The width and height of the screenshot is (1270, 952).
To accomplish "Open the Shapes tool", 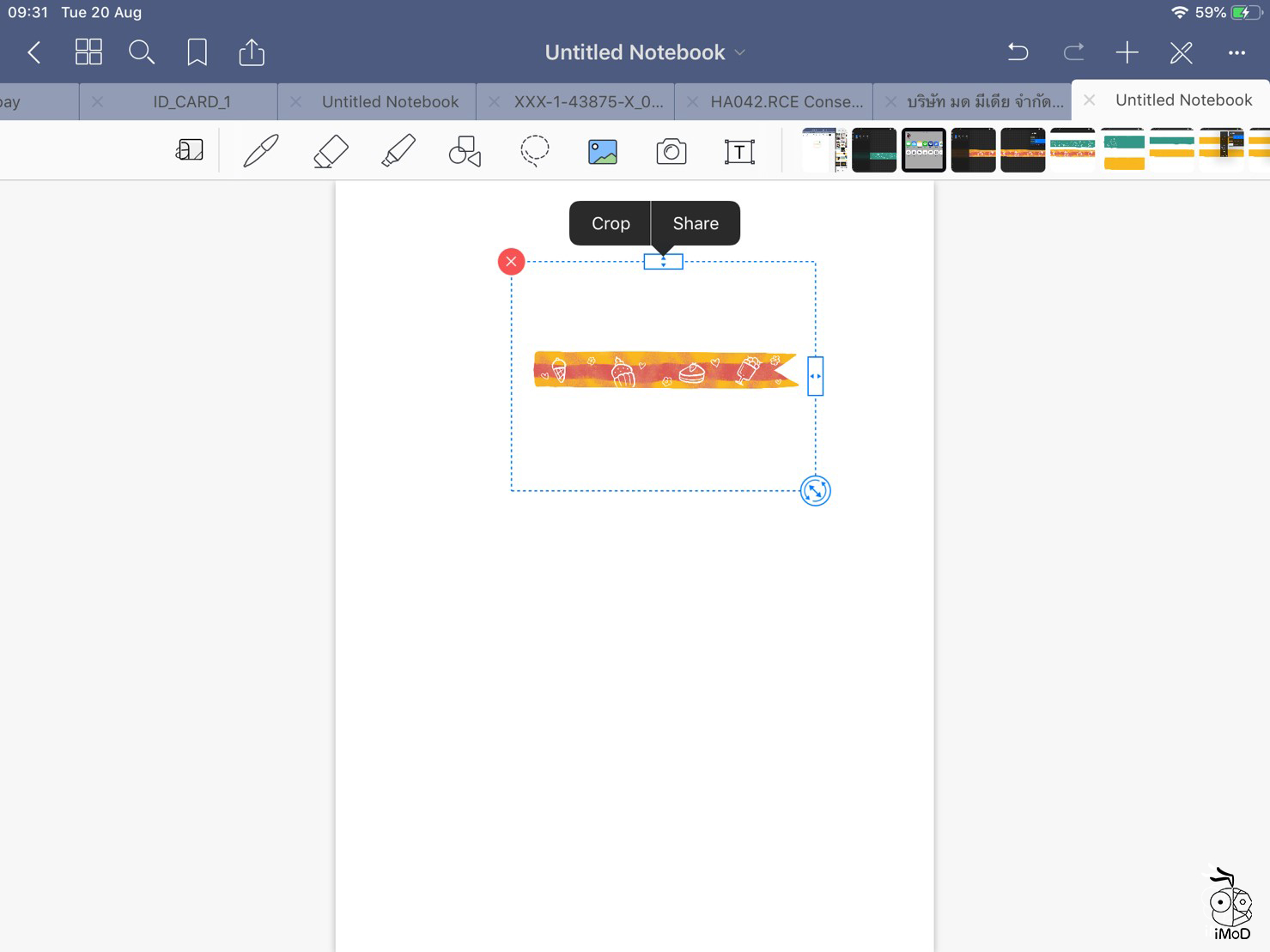I will click(464, 150).
